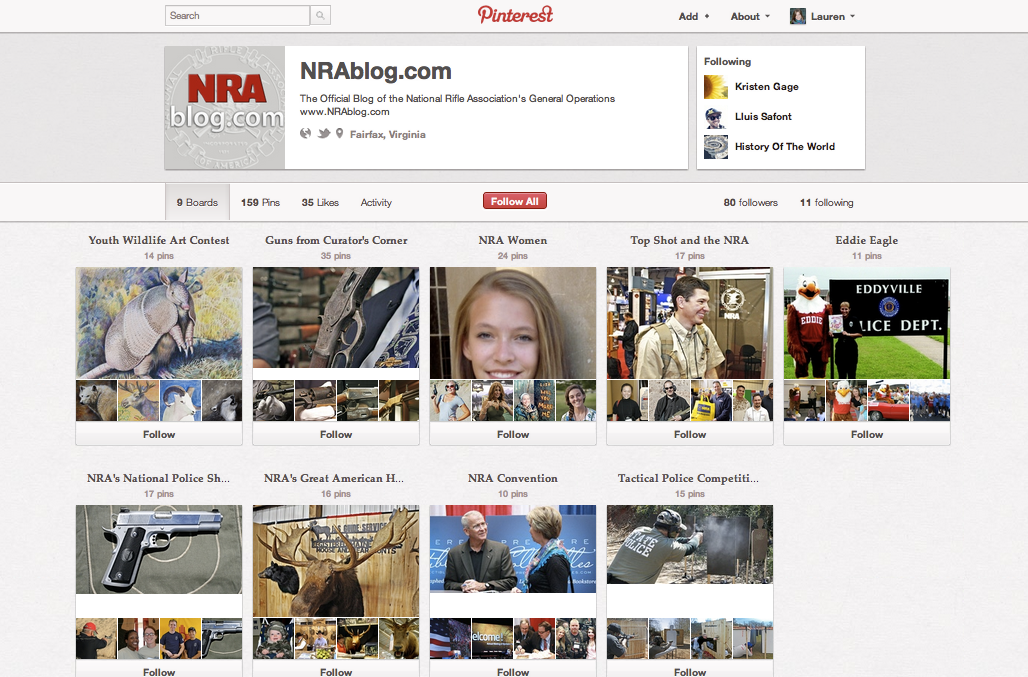Open the Activity tab

[376, 202]
